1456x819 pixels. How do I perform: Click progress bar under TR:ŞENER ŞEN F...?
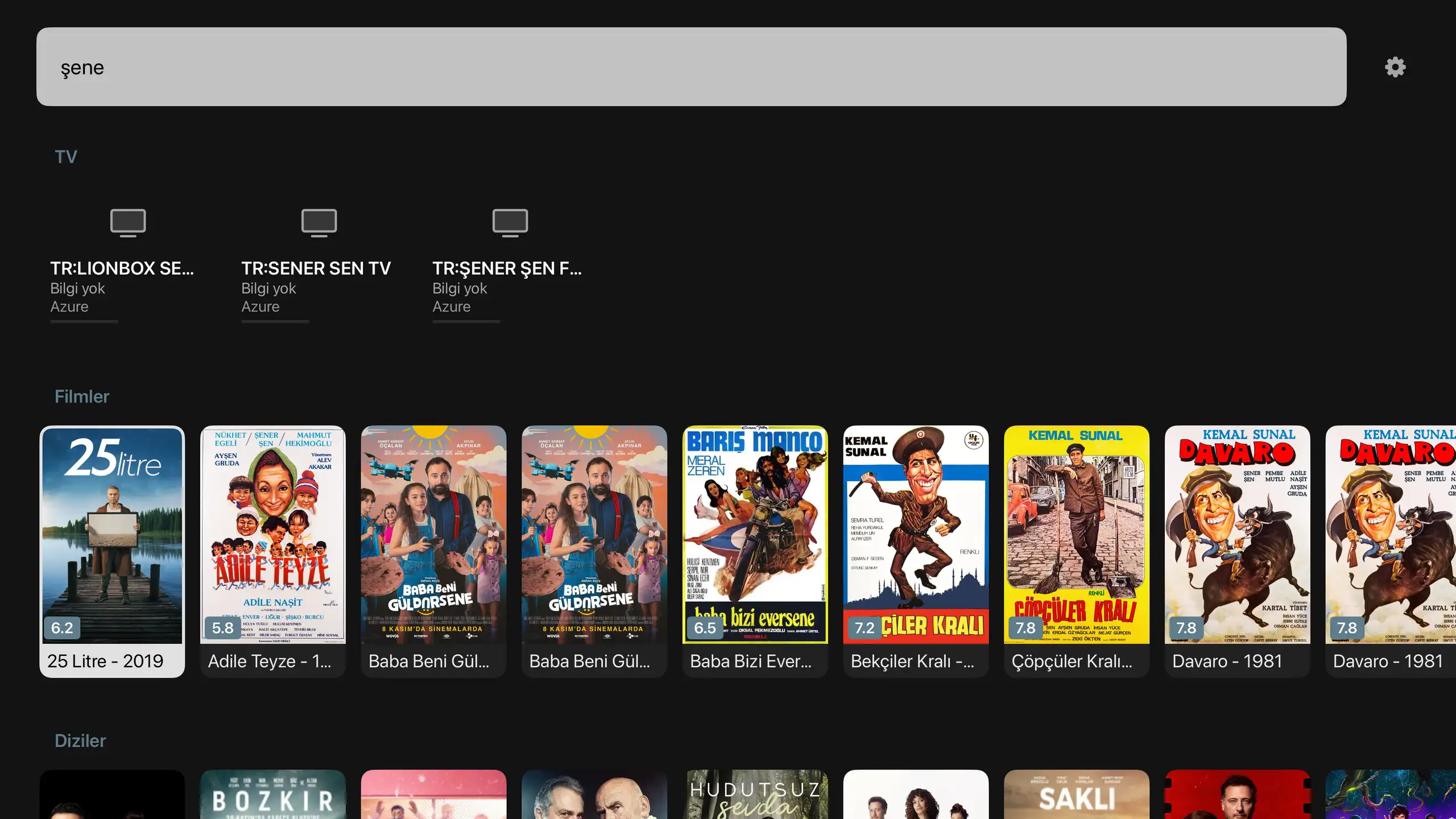pyautogui.click(x=466, y=321)
